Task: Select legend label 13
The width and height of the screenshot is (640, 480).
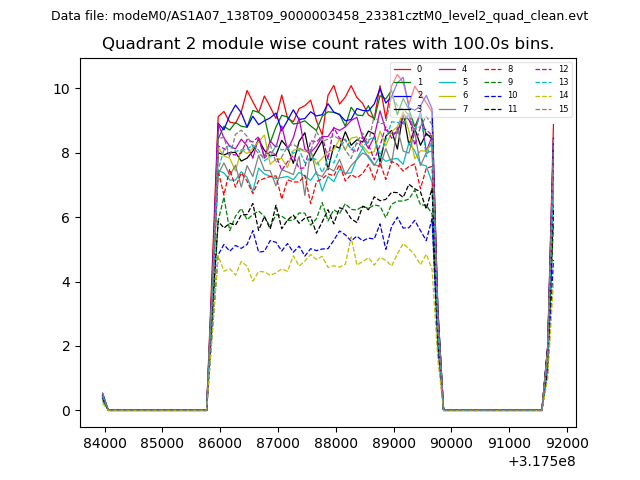Action: tap(563, 82)
